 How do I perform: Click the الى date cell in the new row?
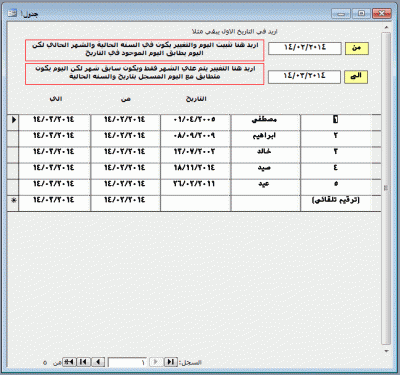[54, 202]
